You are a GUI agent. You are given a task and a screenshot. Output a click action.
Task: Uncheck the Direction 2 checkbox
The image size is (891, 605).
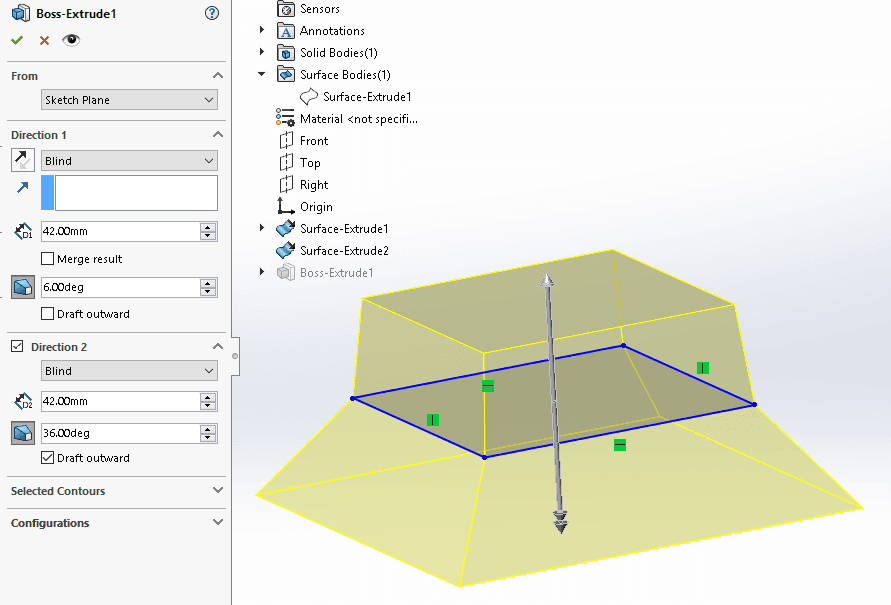(17, 347)
